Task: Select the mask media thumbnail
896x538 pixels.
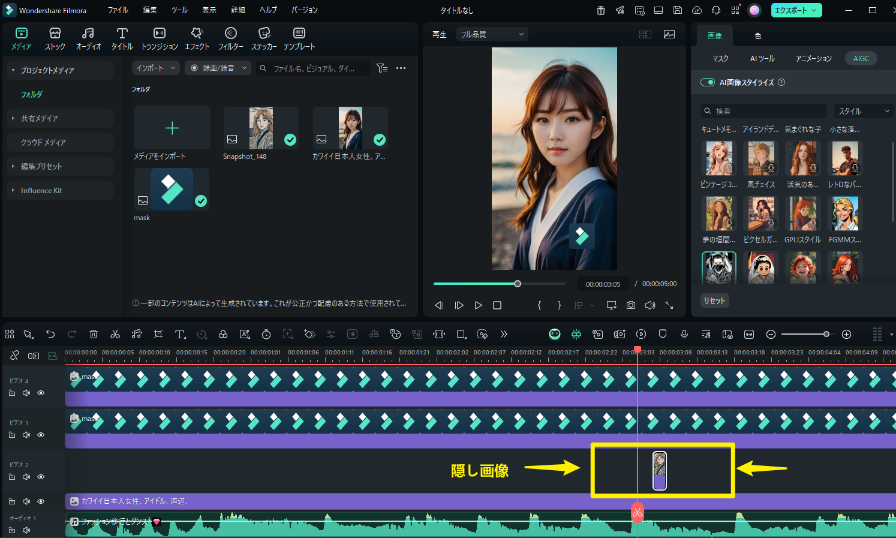Action: click(171, 189)
